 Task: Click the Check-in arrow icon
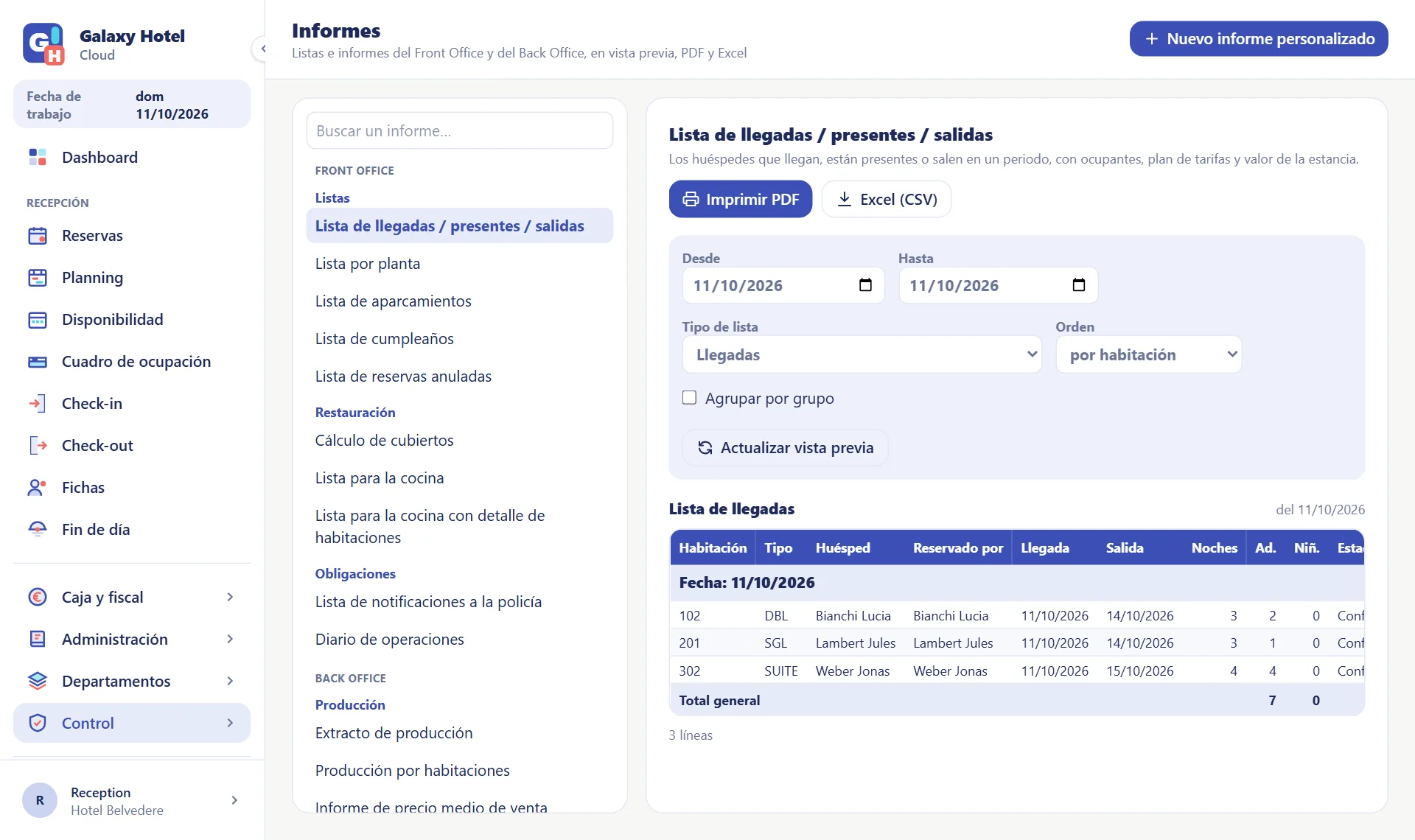(x=38, y=404)
